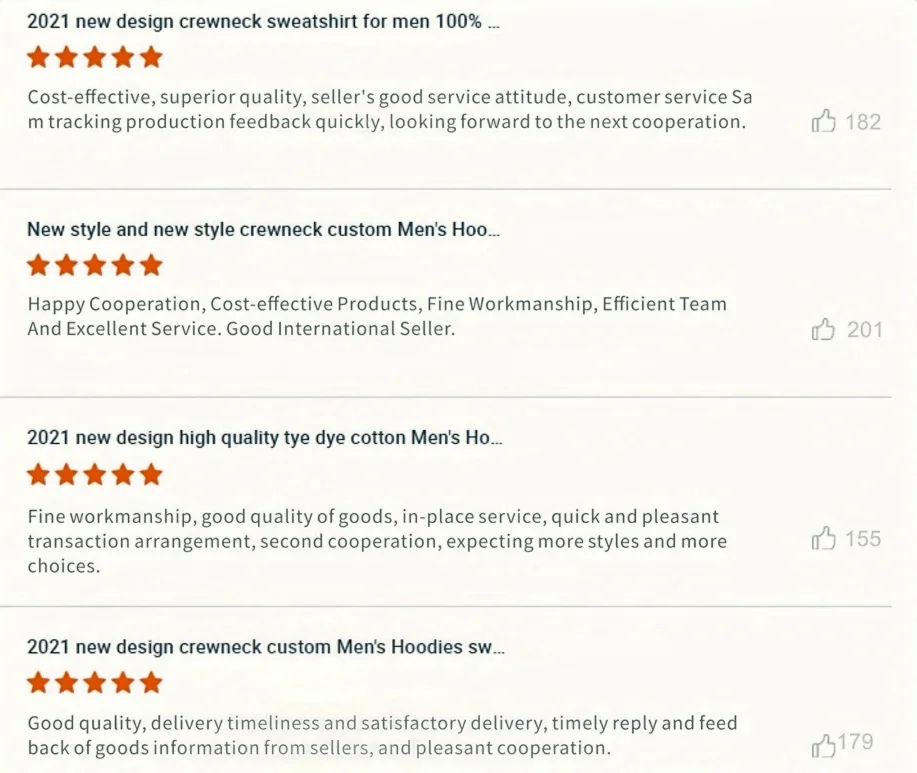Open 'high quality tye dye cotton' product link

(264, 437)
